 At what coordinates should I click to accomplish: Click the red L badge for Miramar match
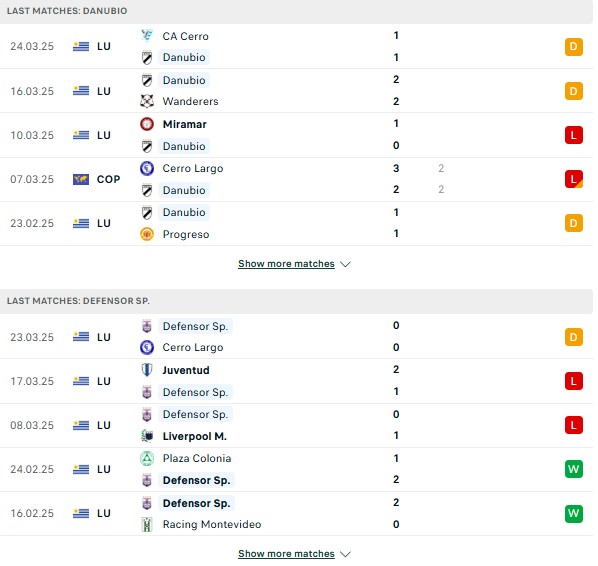(x=574, y=135)
